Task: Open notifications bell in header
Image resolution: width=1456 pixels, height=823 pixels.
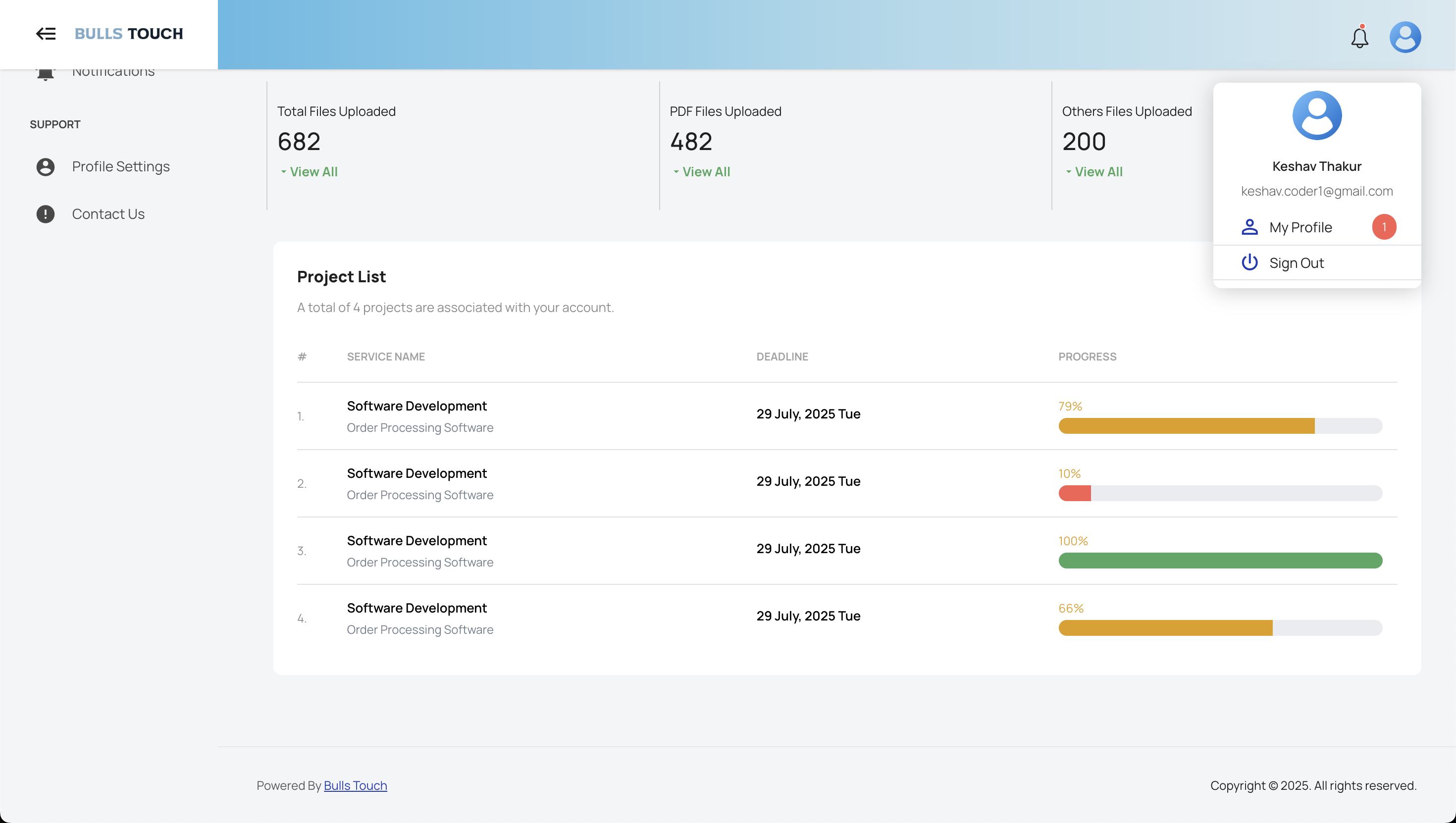Action: click(1359, 37)
